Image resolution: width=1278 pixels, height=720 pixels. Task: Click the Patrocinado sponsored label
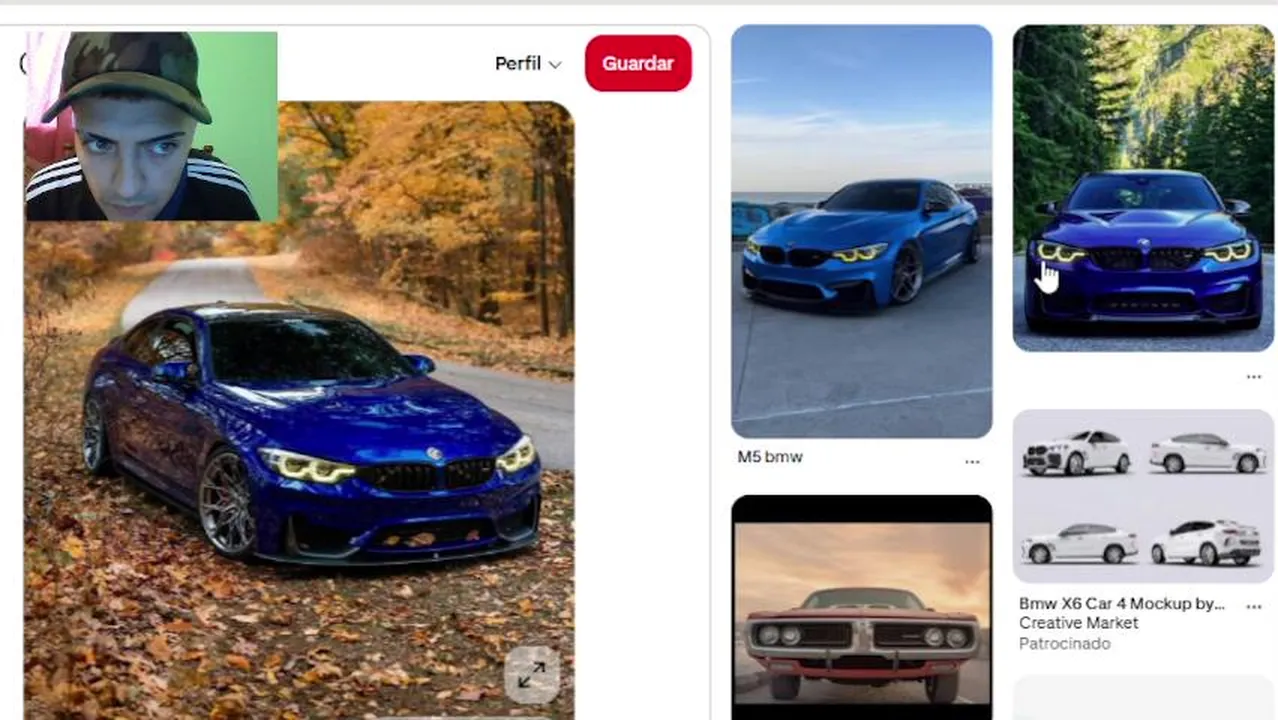coord(1064,643)
